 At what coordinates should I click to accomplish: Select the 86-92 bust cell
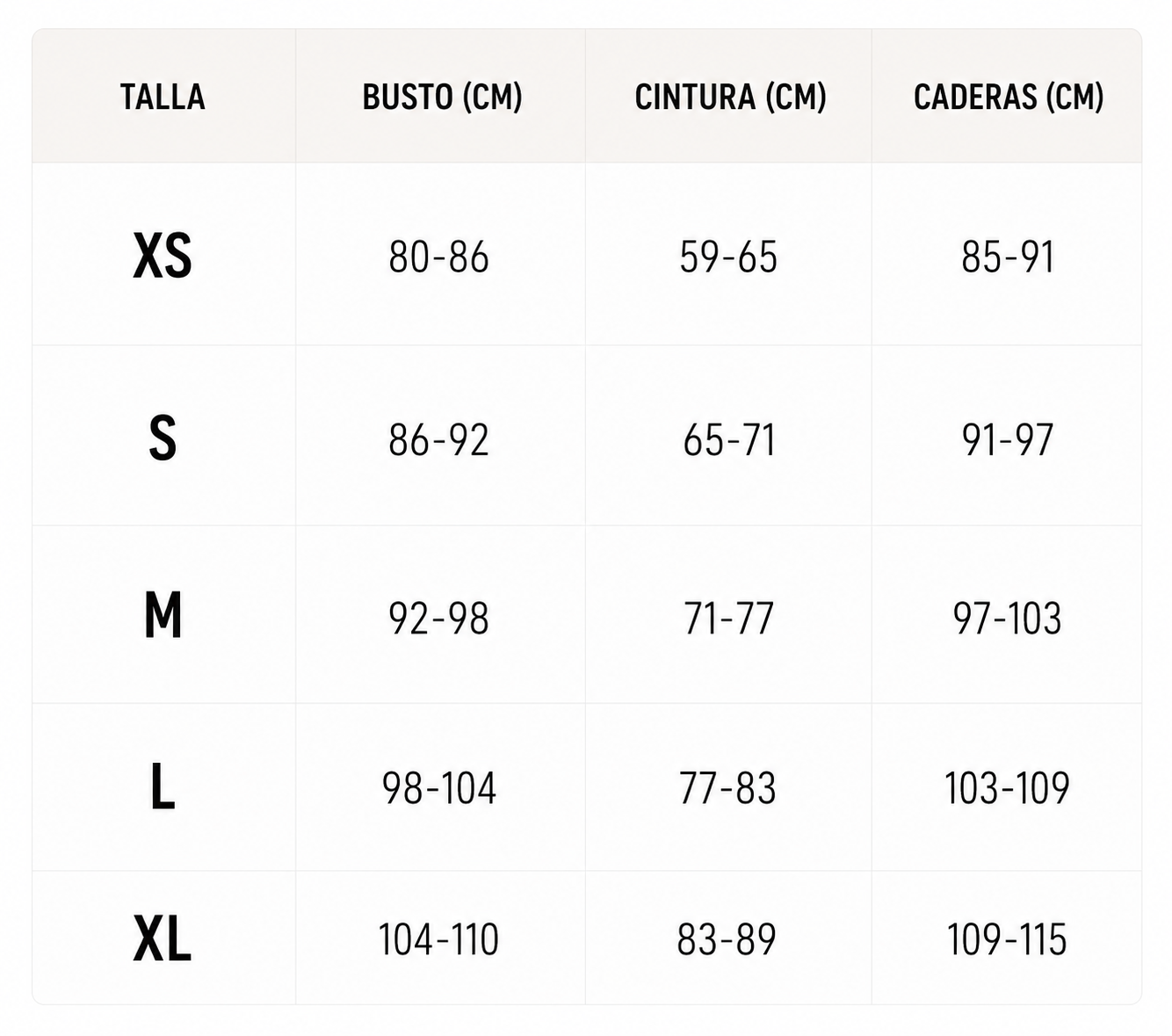pyautogui.click(x=438, y=439)
